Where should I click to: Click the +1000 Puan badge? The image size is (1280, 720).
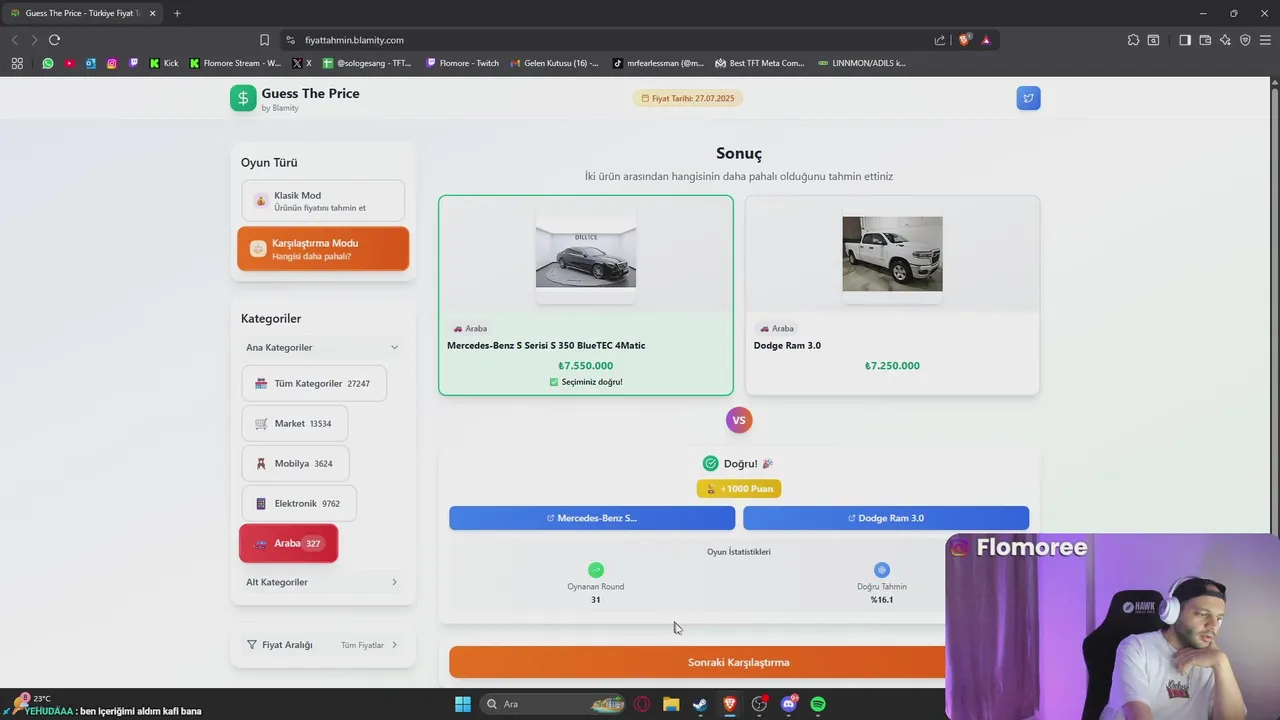point(739,489)
